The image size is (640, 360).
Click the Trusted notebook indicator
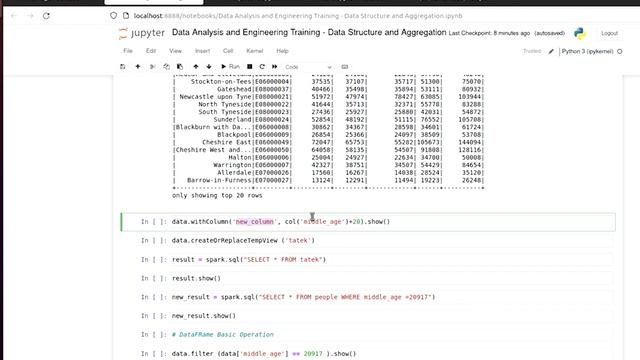(x=532, y=51)
